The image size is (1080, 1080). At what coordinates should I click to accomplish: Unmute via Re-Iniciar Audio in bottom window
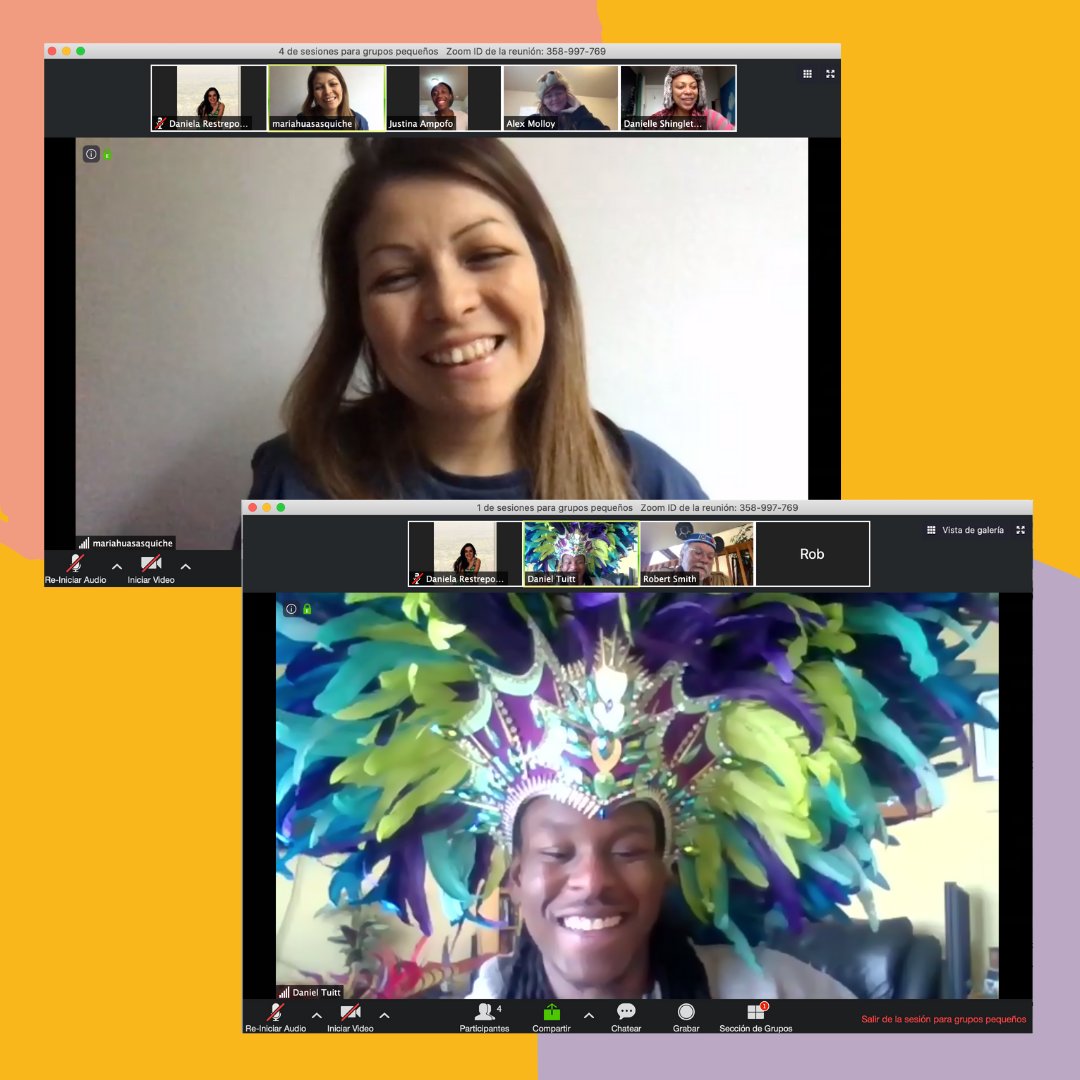(x=276, y=1017)
